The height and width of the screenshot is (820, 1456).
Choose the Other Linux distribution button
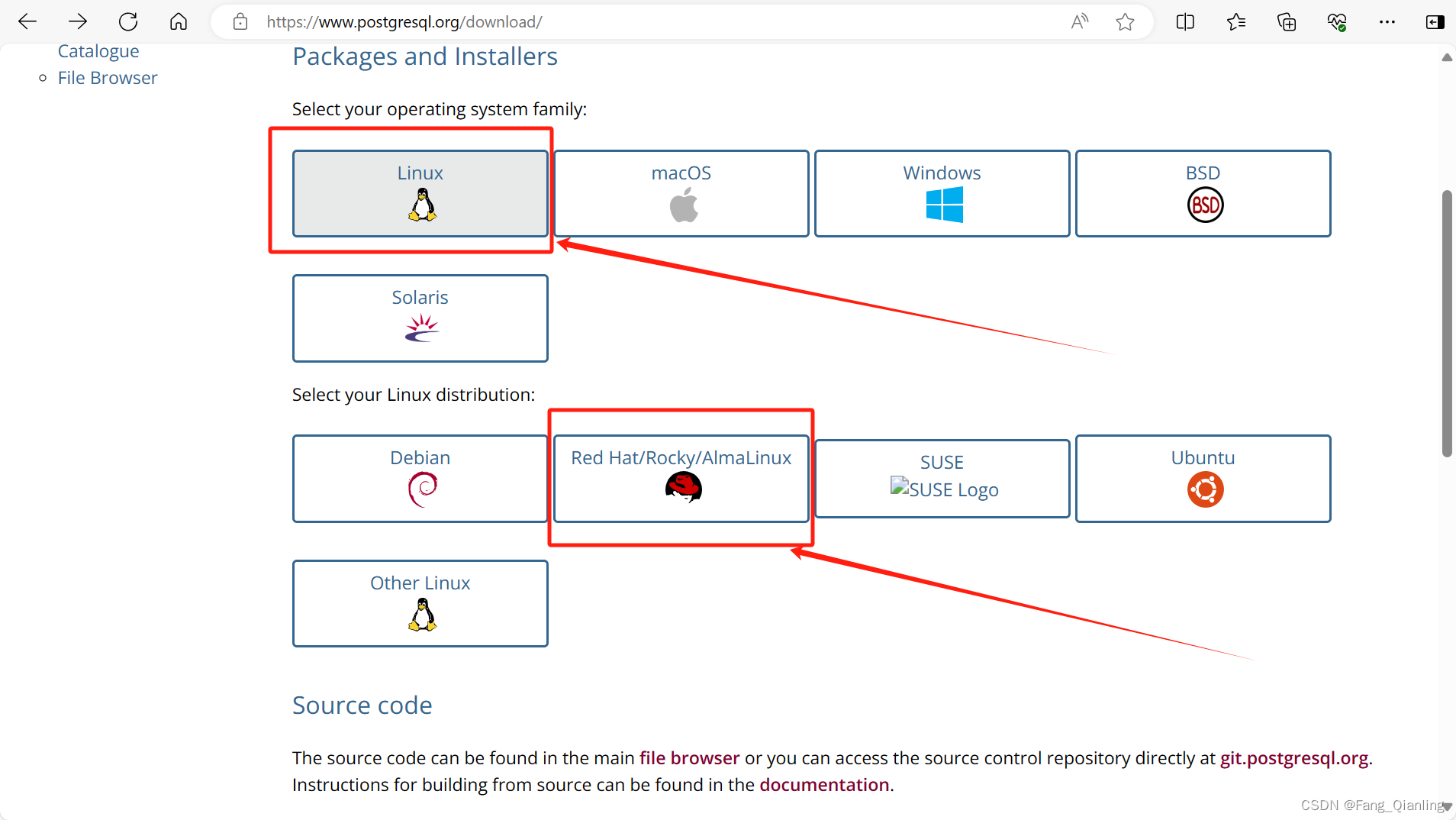[x=420, y=604]
